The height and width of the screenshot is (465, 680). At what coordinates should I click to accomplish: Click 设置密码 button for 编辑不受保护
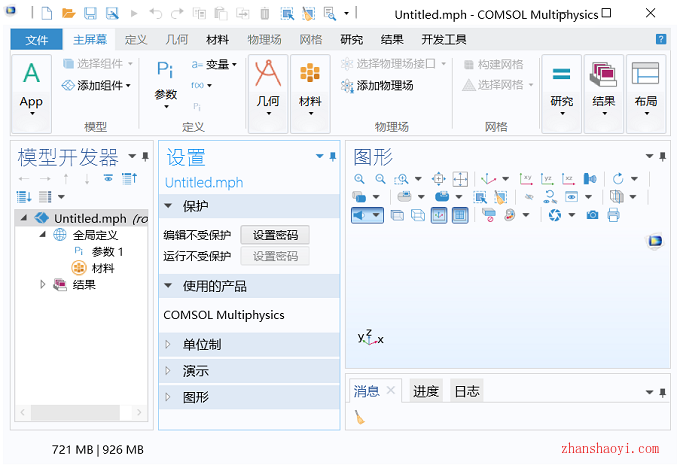[x=275, y=235]
